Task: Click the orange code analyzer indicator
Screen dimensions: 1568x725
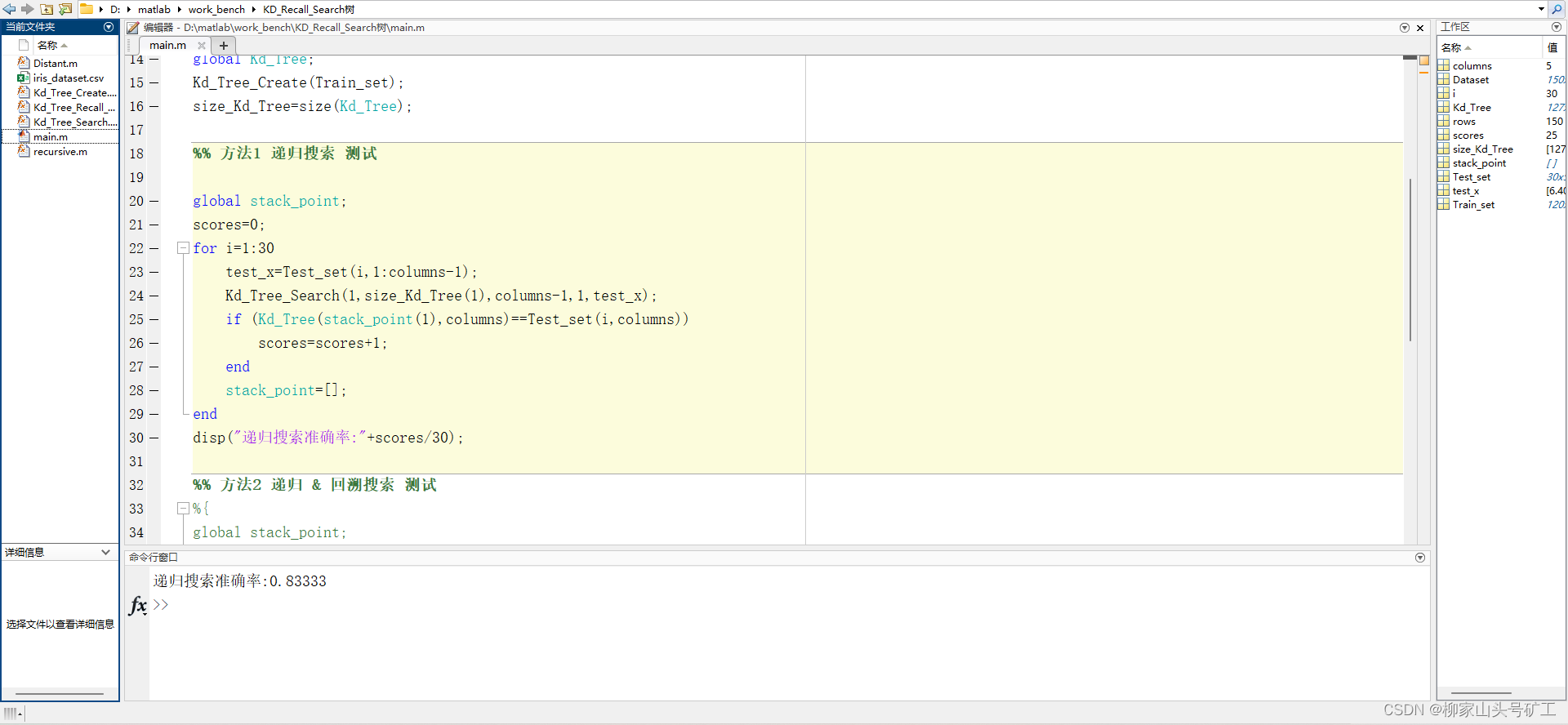Action: click(1424, 60)
